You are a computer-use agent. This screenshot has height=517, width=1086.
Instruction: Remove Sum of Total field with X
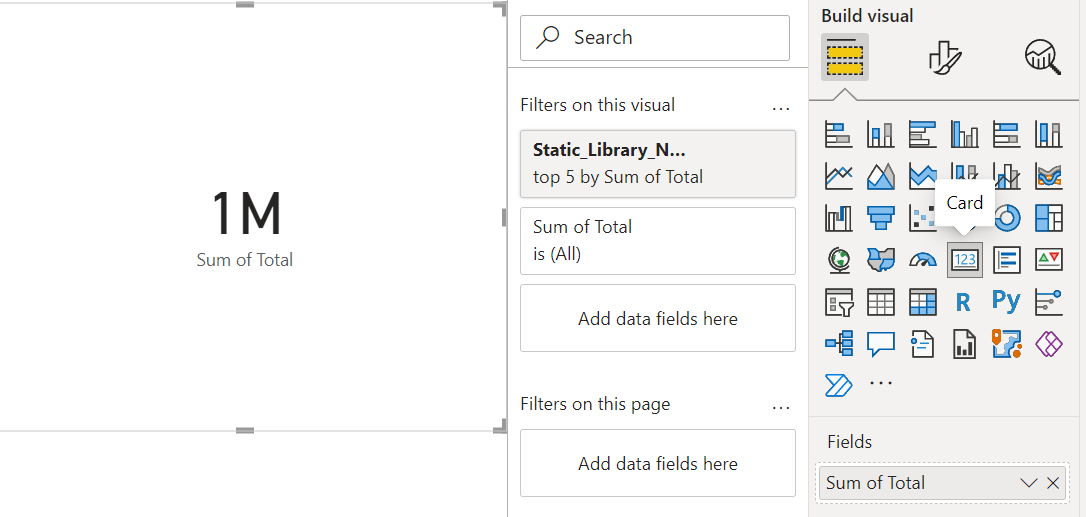click(x=1053, y=483)
